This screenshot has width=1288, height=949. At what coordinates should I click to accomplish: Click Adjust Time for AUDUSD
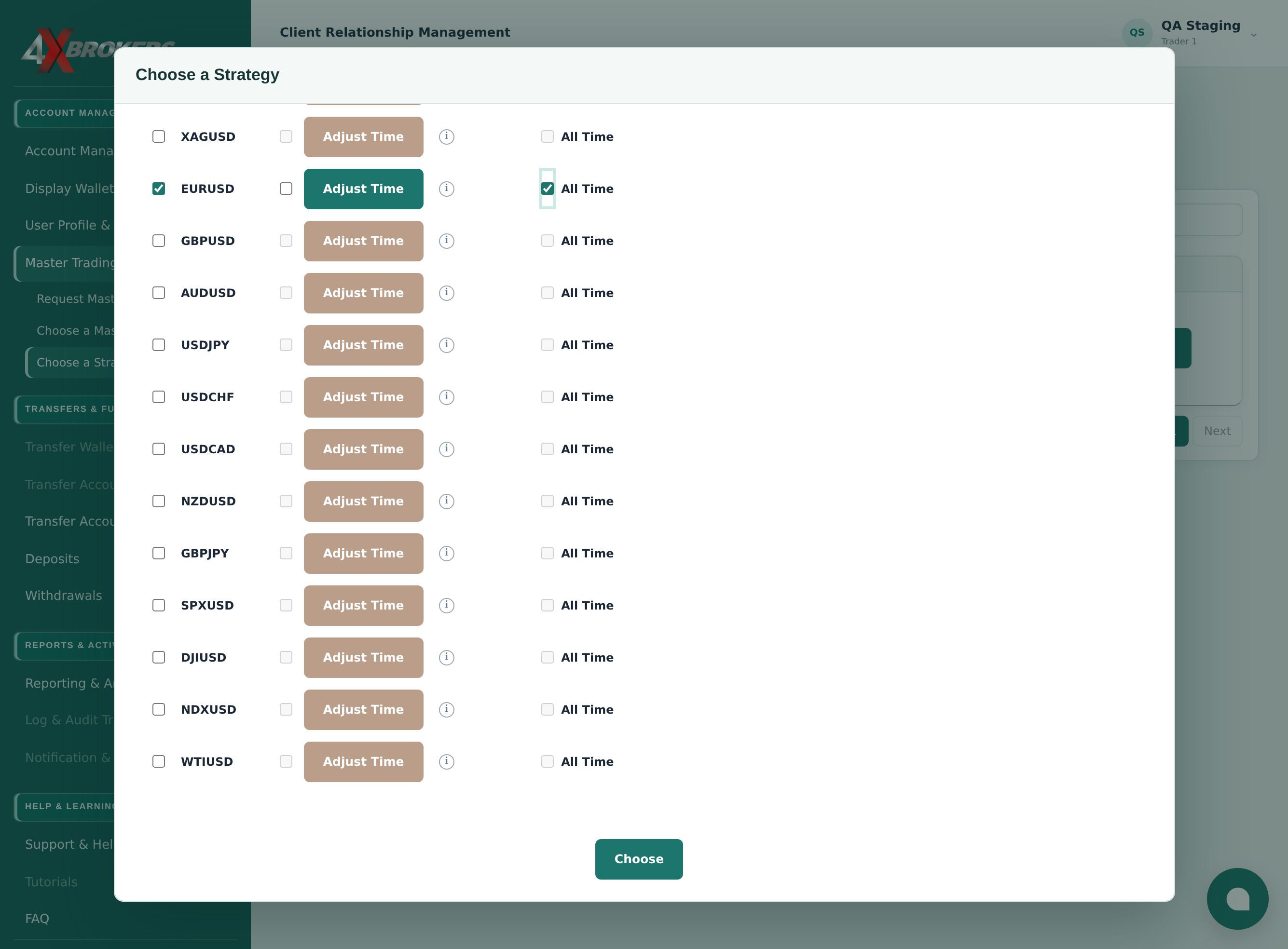click(363, 293)
